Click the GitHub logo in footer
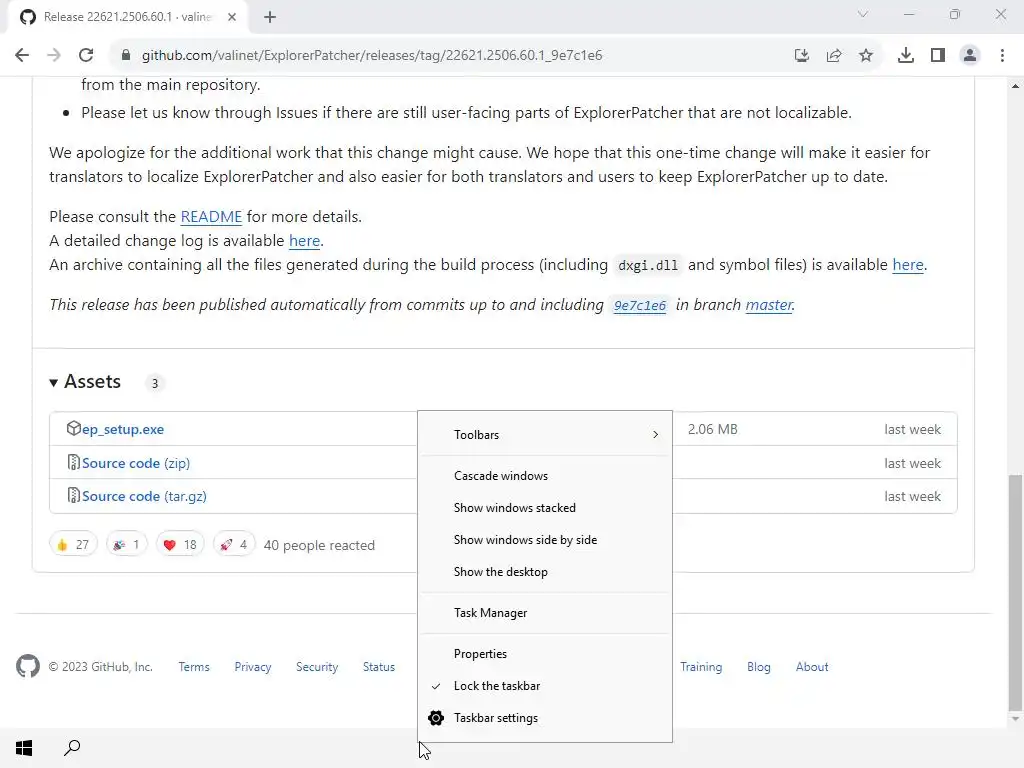The image size is (1024, 768). click(28, 667)
